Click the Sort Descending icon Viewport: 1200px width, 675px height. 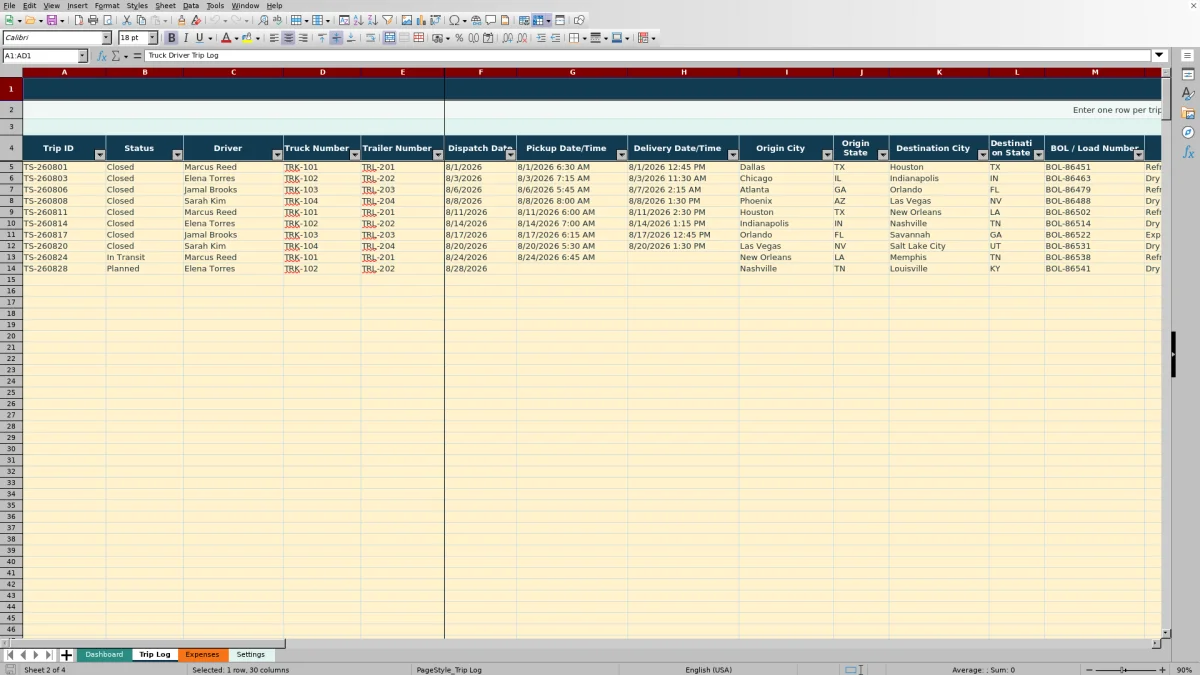click(x=372, y=20)
